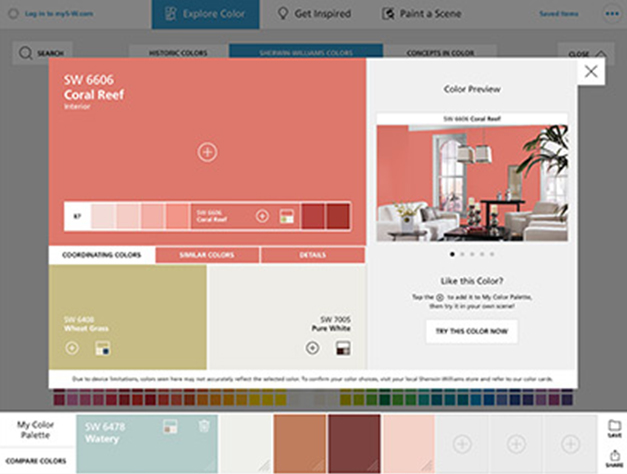The image size is (627, 474).
Task: Add Wheat Grass to palette with plus icon
Action: tap(72, 348)
